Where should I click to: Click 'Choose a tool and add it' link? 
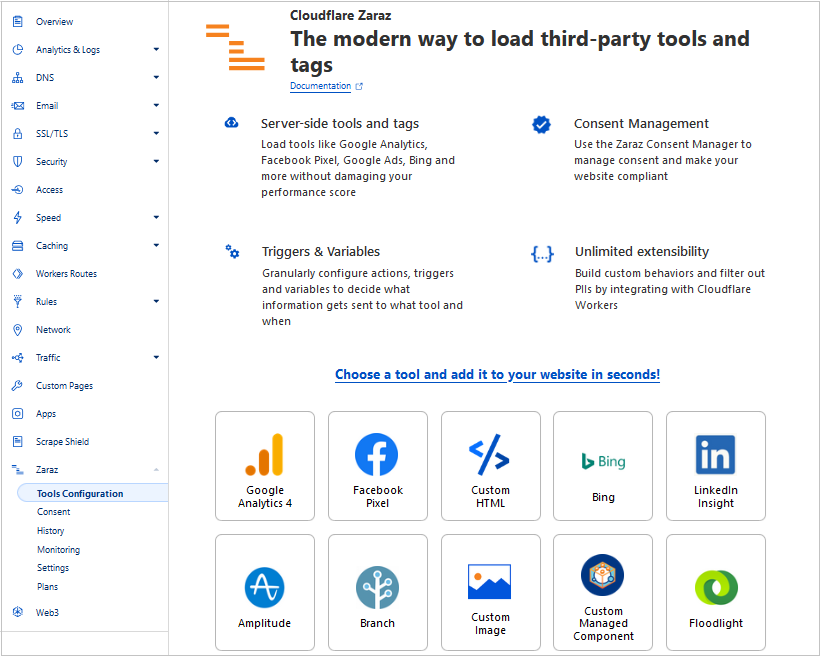click(x=497, y=375)
